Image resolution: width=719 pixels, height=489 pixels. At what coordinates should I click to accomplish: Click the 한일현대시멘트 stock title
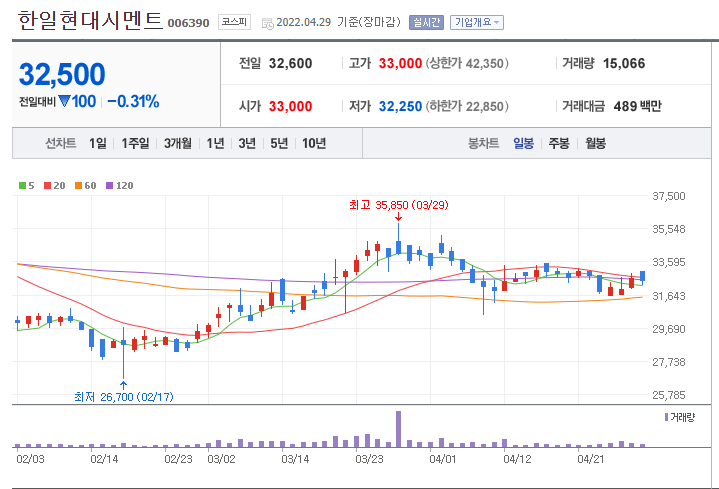coord(90,21)
